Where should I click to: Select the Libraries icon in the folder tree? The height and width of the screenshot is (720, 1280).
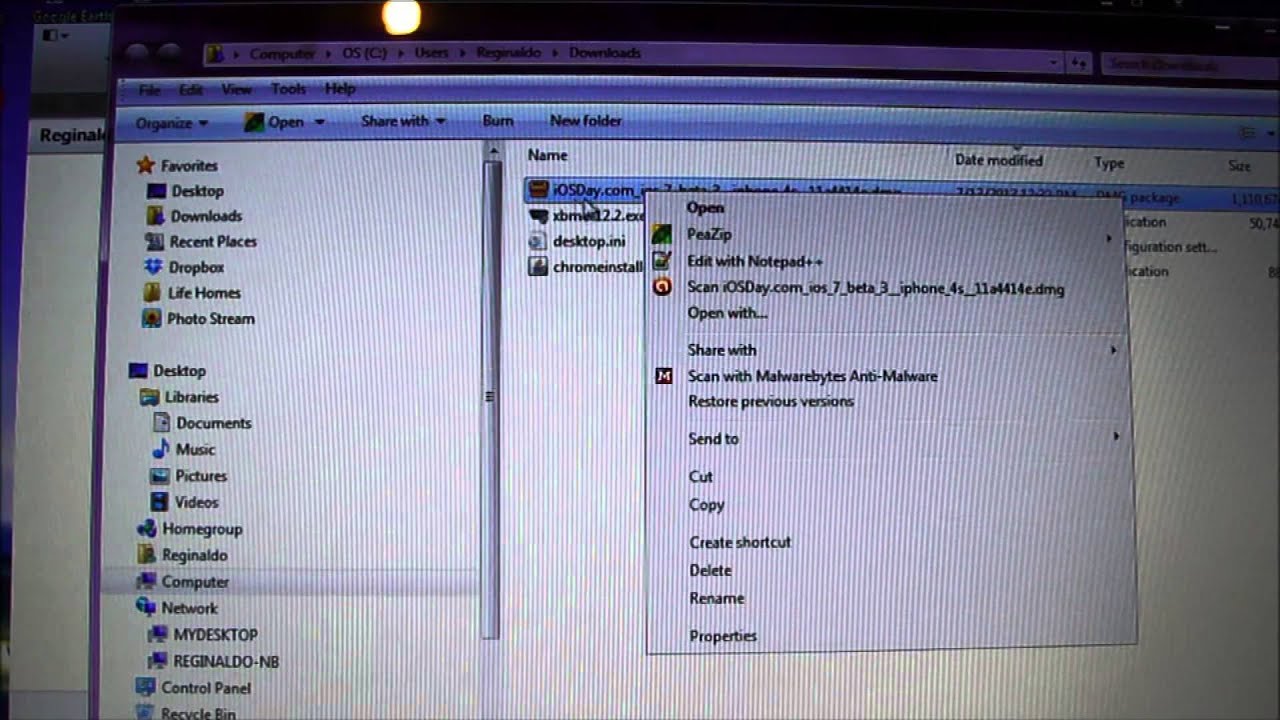149,397
